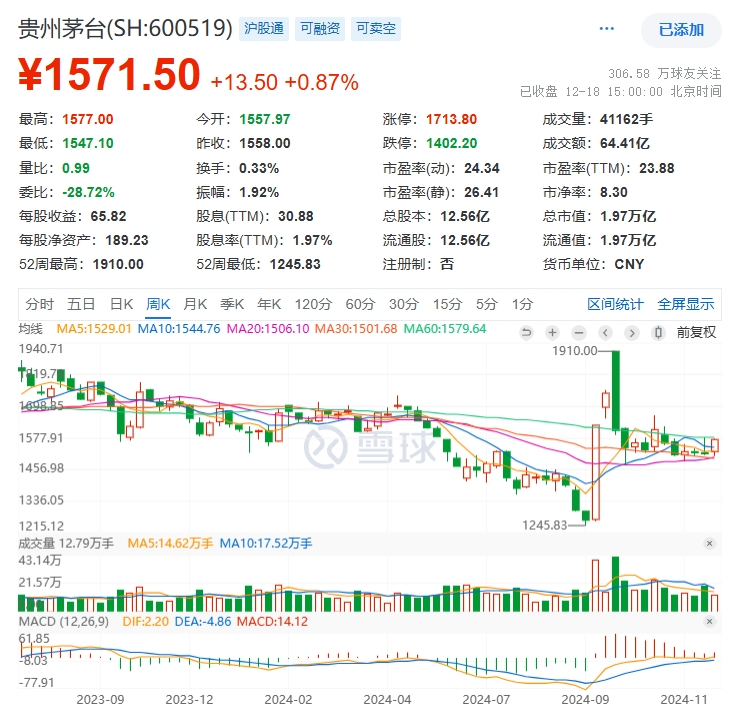This screenshot has height=713, width=730.
Task: Click the 1245.83 low marker on chart
Action: [x=545, y=525]
